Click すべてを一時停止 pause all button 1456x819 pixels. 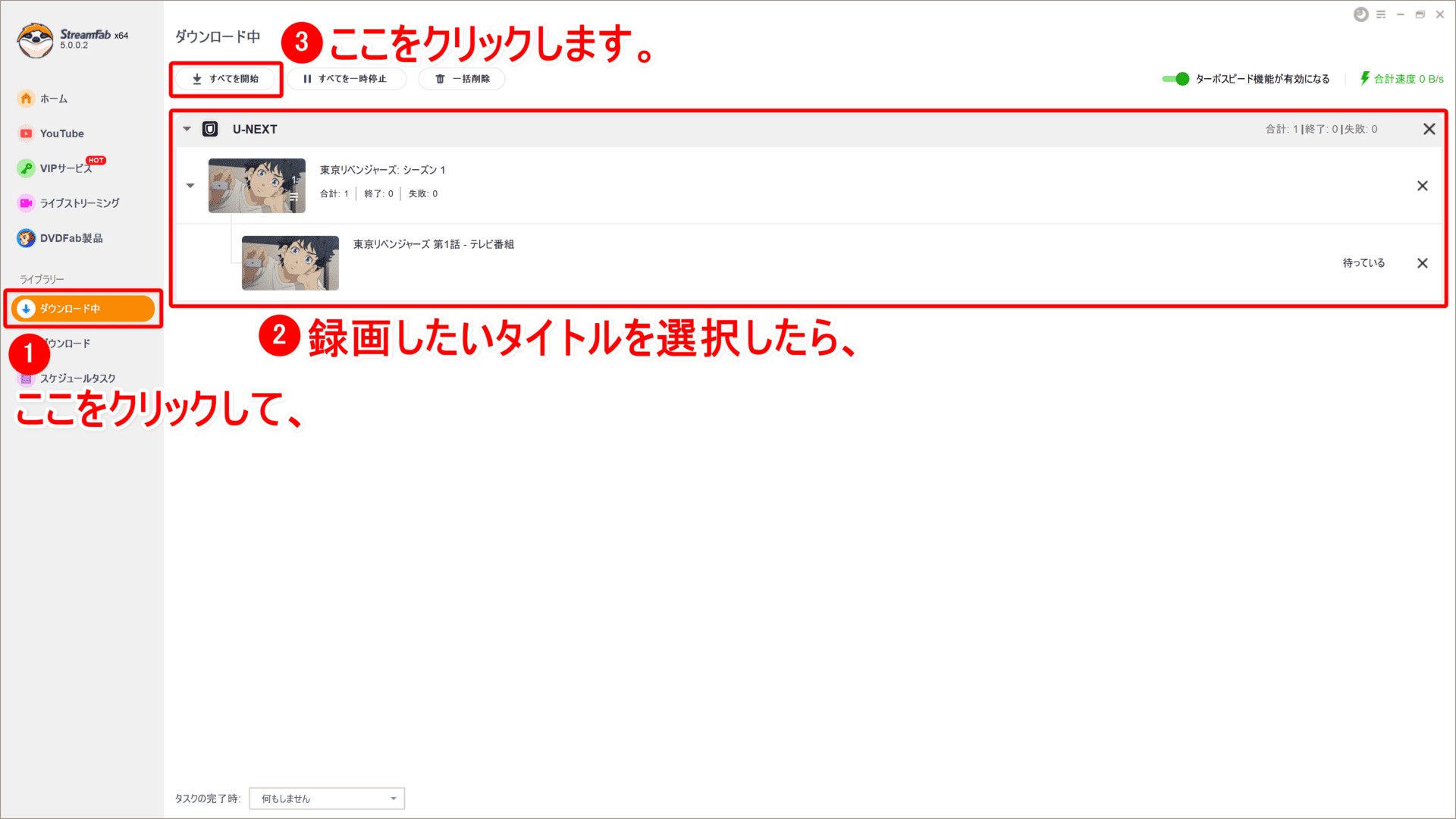pos(346,79)
